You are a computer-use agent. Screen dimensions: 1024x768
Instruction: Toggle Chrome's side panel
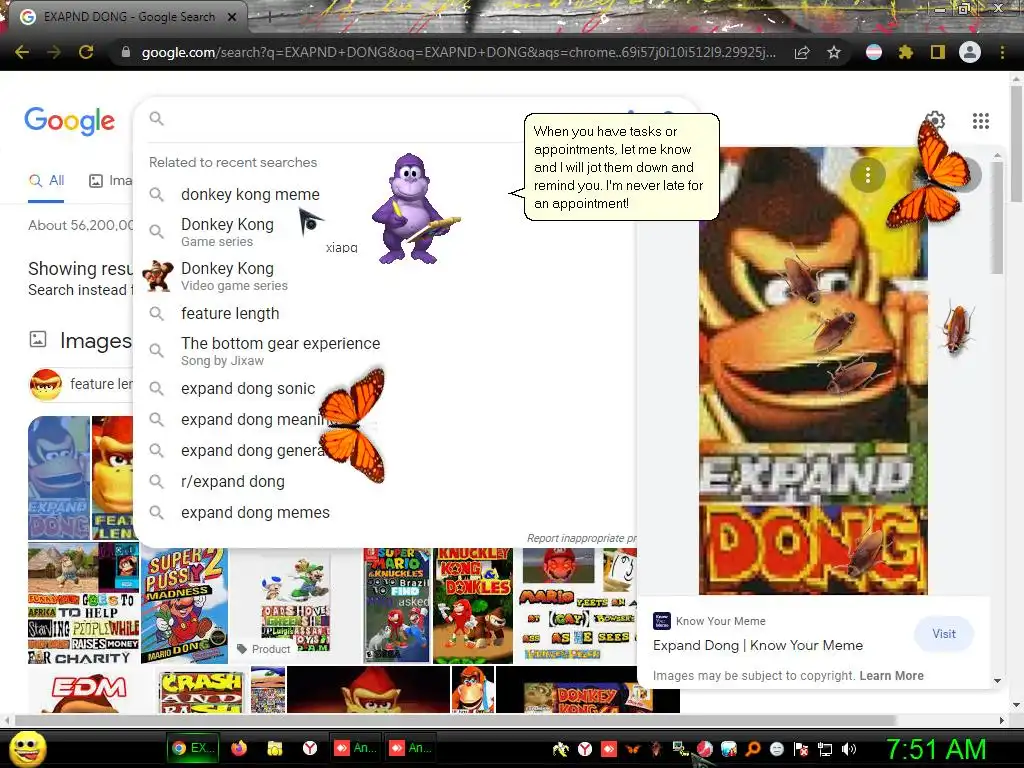(938, 52)
